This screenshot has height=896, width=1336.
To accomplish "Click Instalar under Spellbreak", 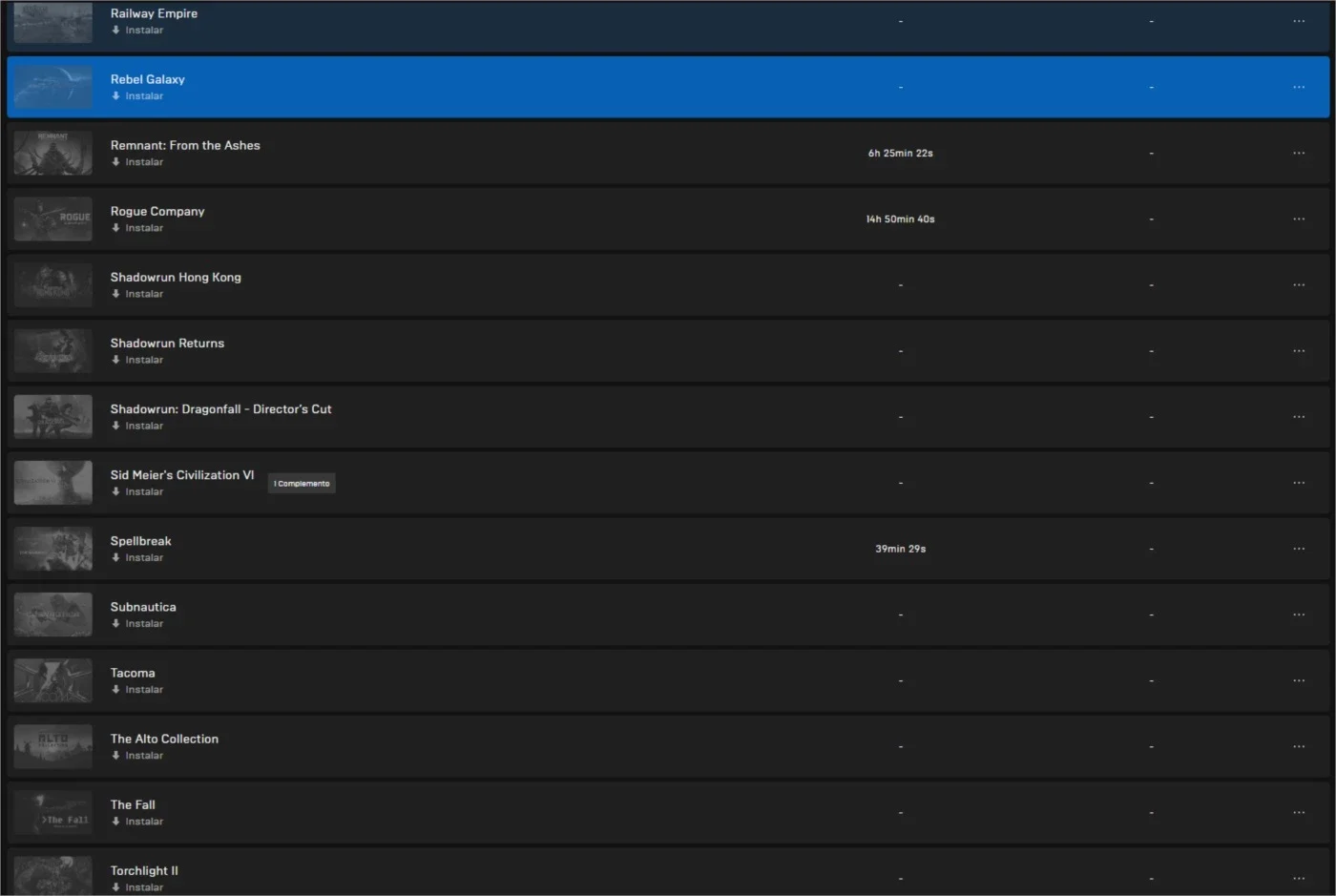I will pyautogui.click(x=137, y=557).
